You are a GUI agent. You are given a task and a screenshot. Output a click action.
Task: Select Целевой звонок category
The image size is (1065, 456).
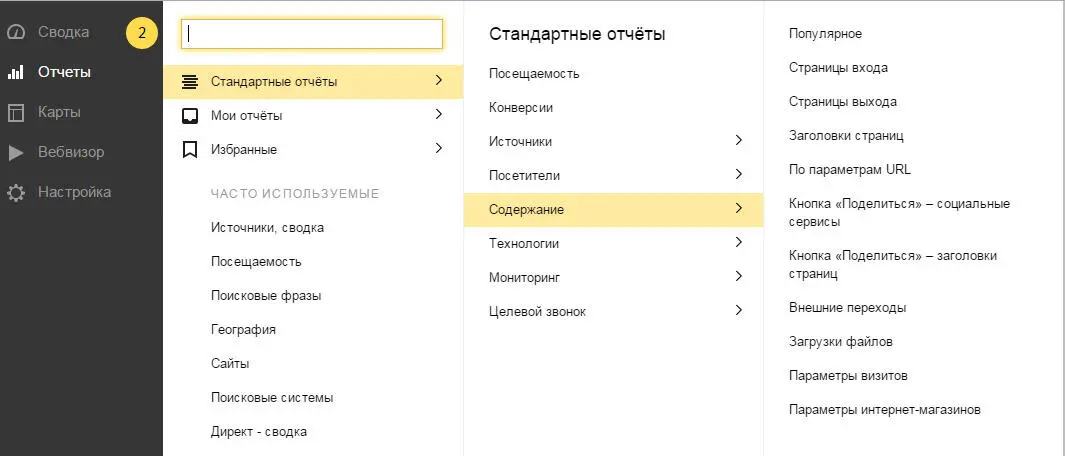click(x=537, y=311)
